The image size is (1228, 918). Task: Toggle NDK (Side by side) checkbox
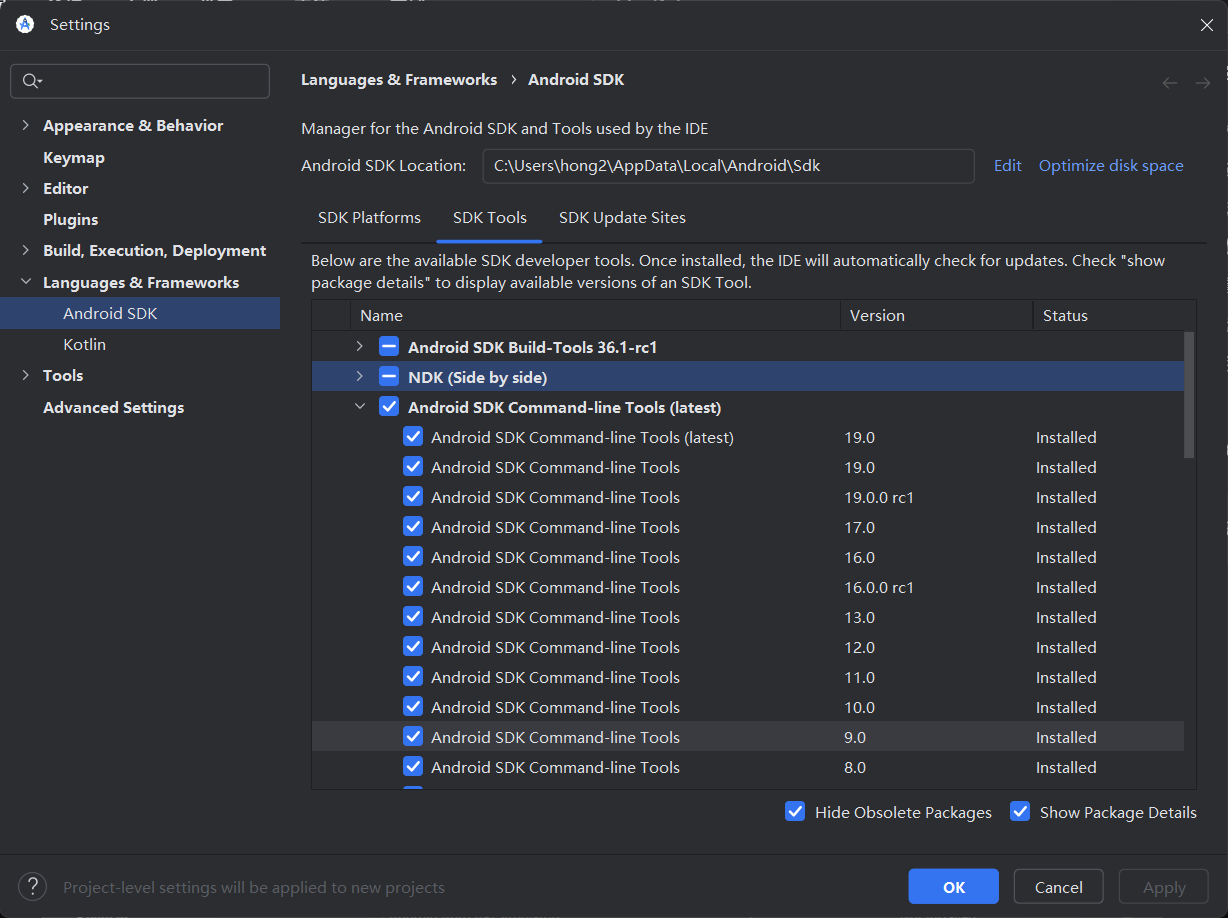389,377
